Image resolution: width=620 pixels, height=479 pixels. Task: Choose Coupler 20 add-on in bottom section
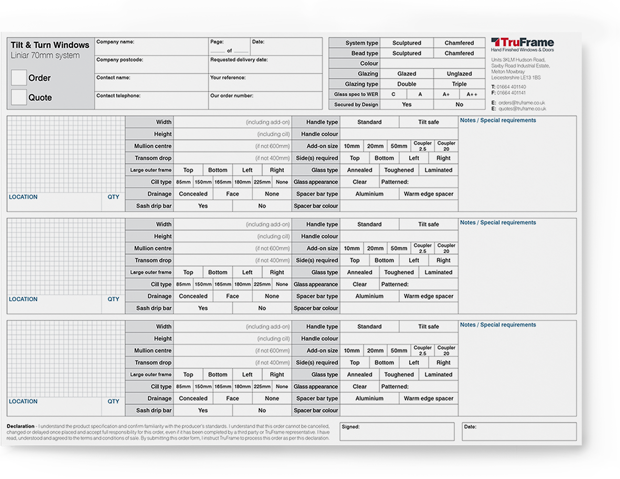pyautogui.click(x=446, y=350)
